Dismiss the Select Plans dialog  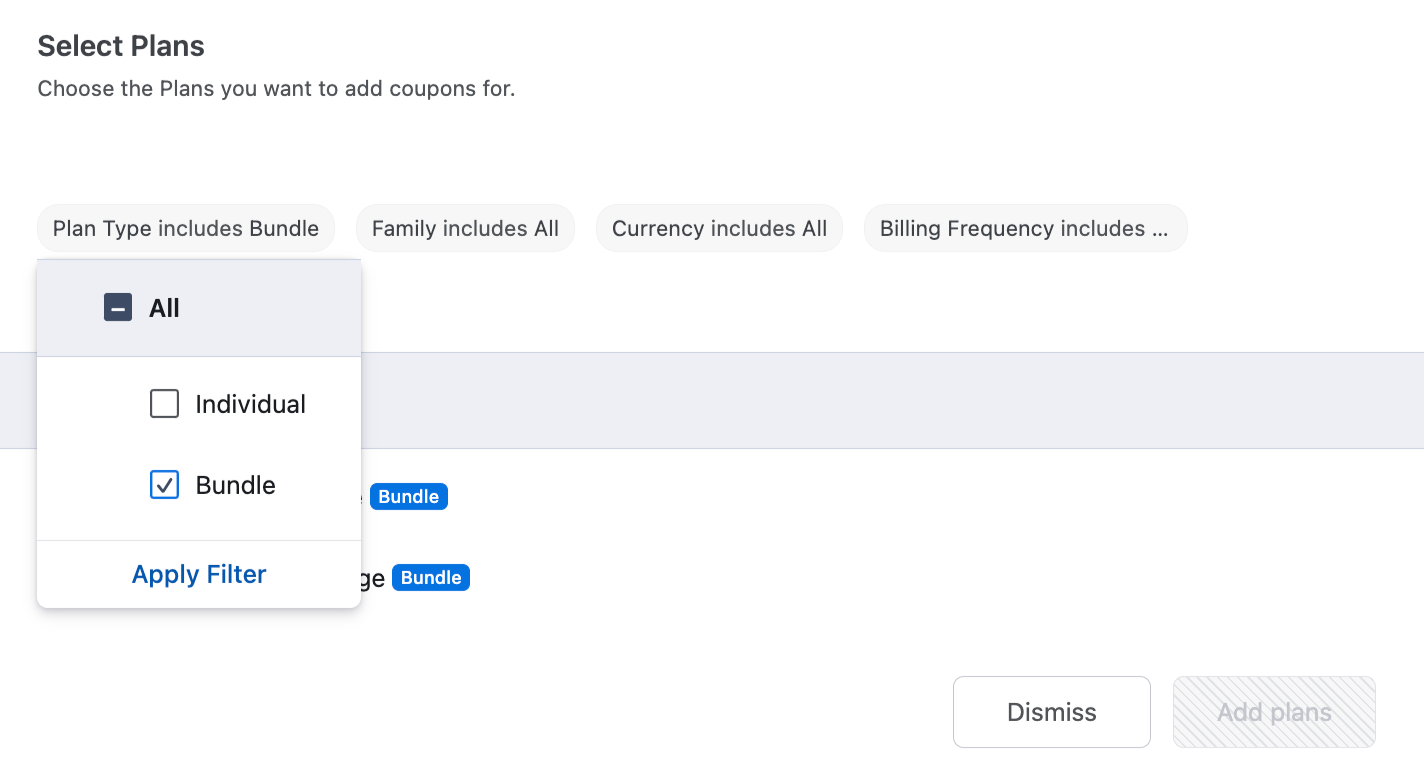pyautogui.click(x=1052, y=712)
